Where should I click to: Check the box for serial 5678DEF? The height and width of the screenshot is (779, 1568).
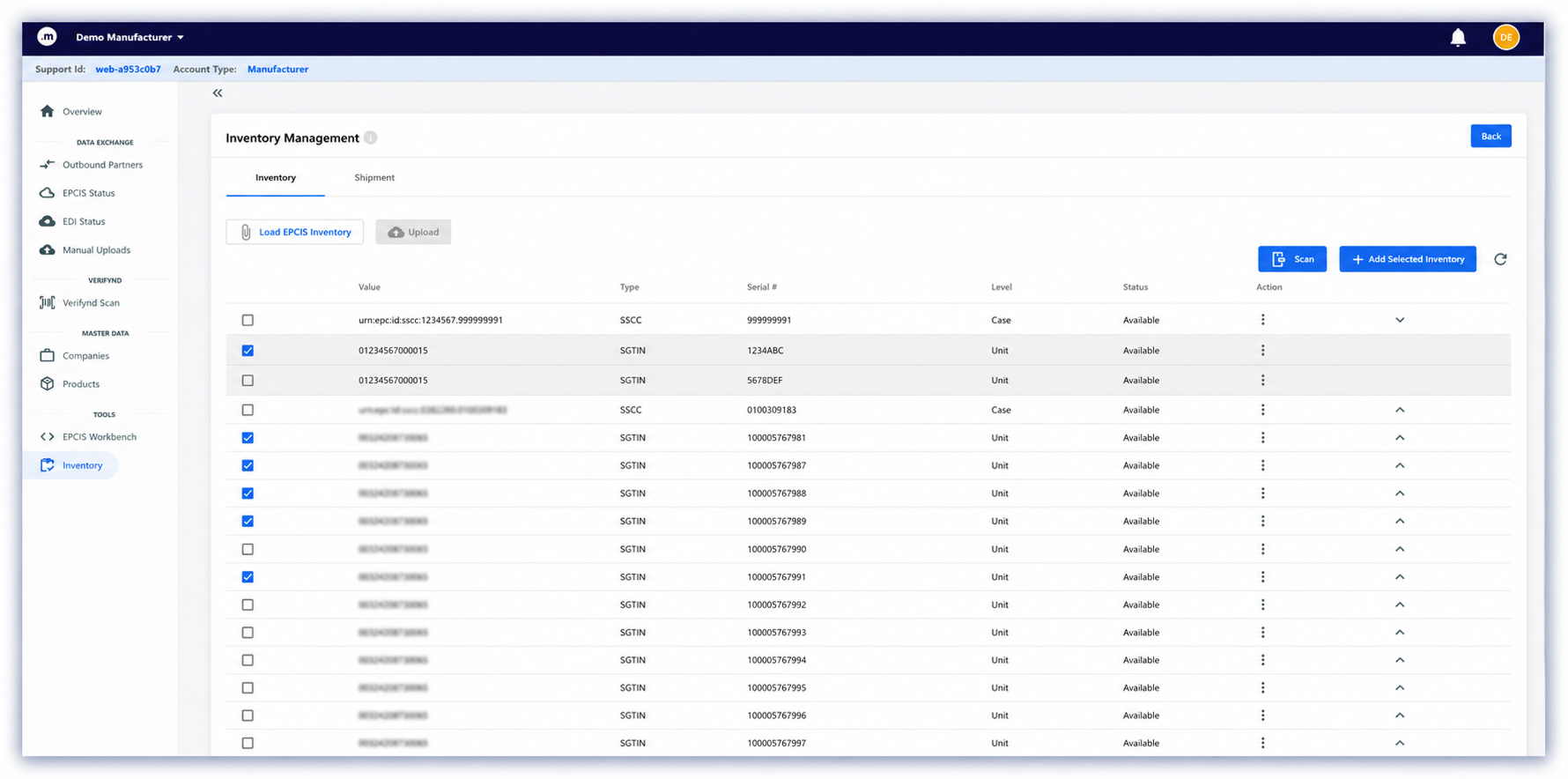coord(248,380)
